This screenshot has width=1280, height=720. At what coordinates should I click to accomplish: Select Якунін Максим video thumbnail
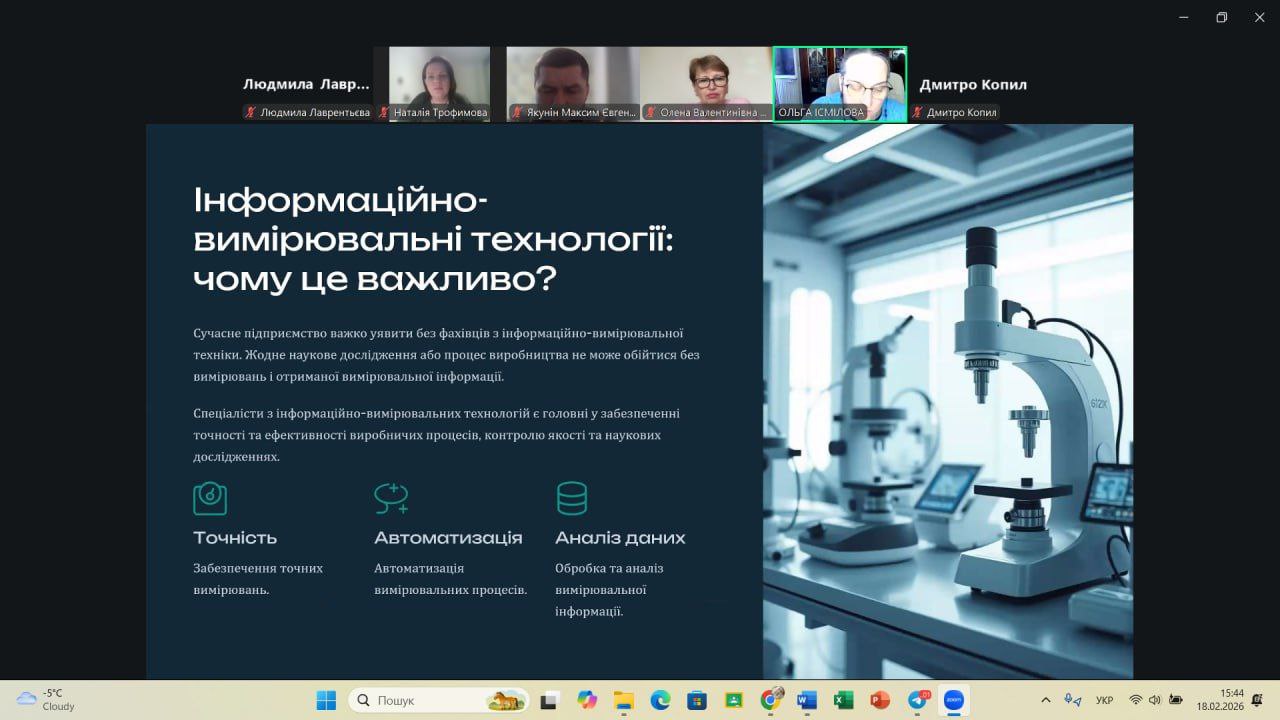[x=573, y=84]
